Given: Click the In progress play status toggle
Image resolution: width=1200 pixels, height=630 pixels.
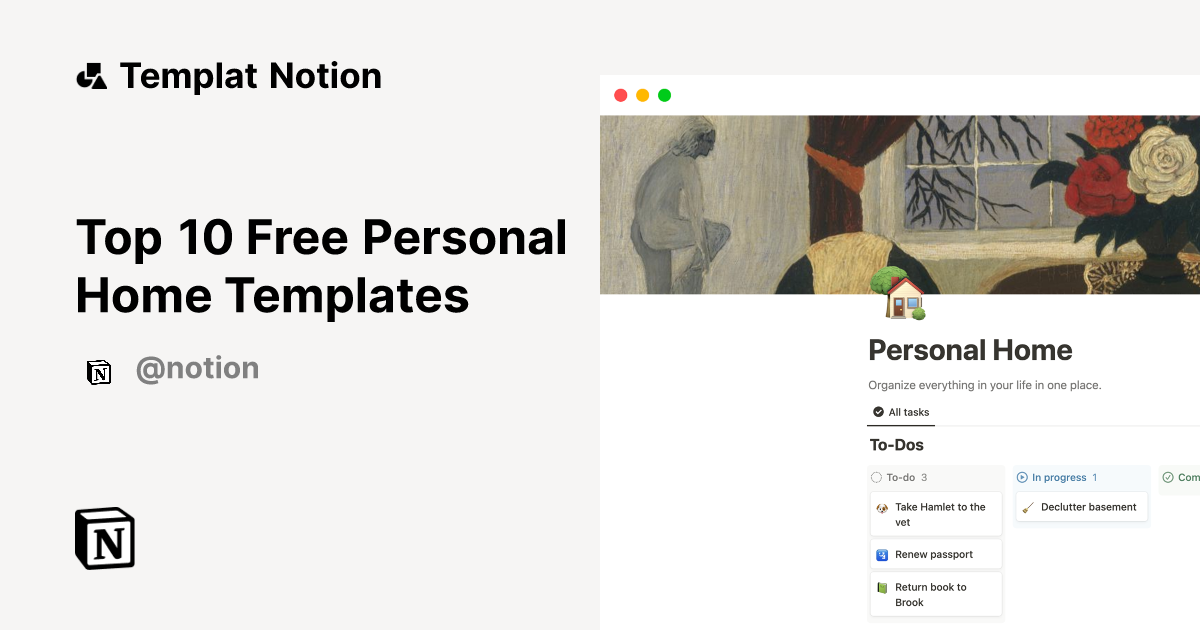Looking at the screenshot, I should tap(1021, 477).
